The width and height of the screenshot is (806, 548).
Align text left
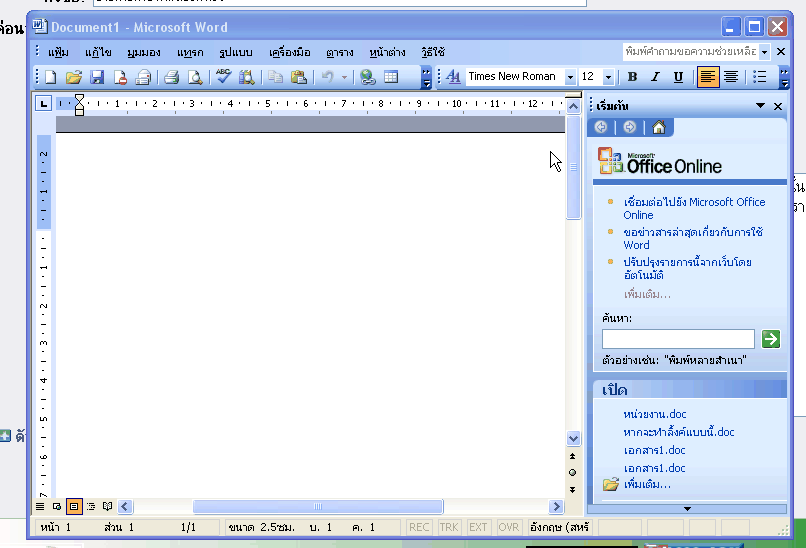point(707,77)
